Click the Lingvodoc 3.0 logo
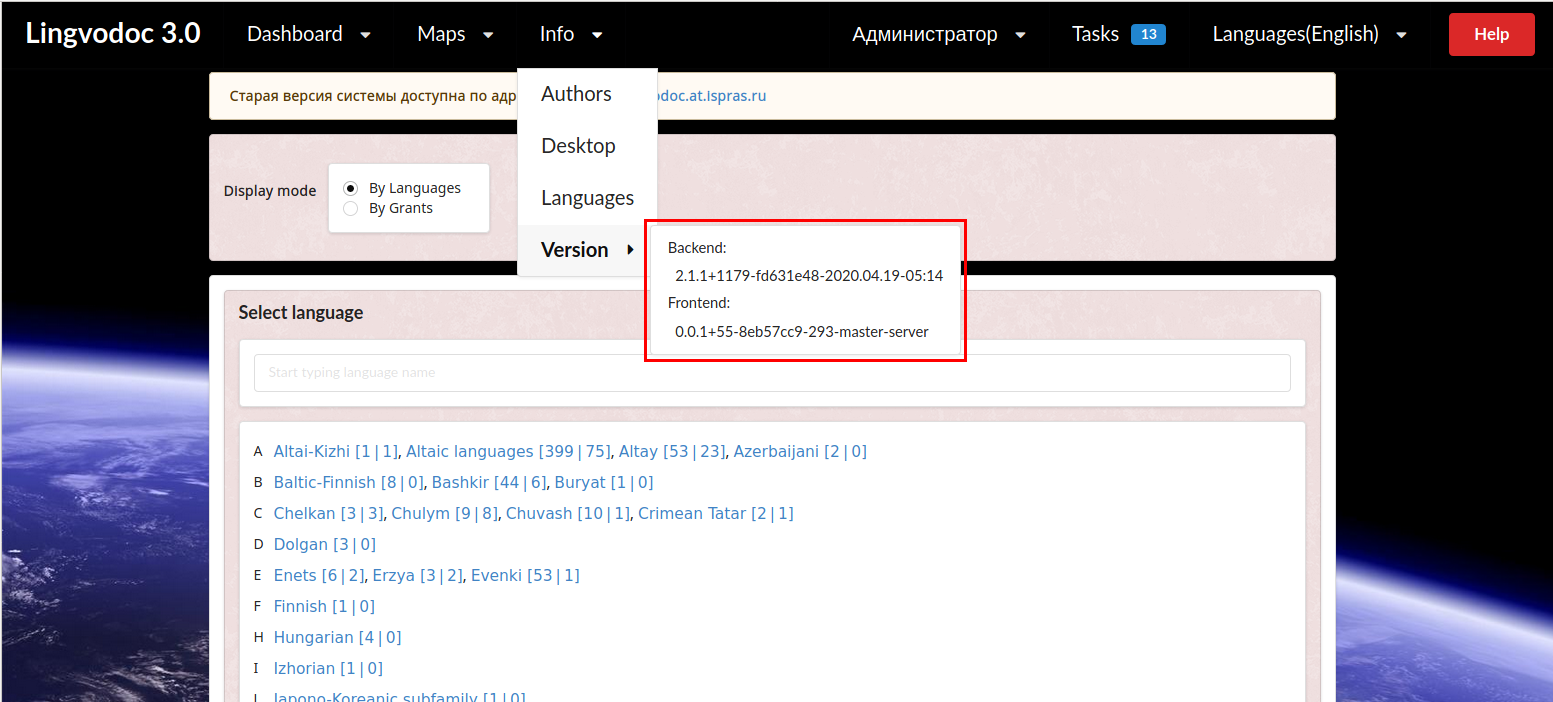Image resolution: width=1553 pixels, height=702 pixels. (113, 32)
